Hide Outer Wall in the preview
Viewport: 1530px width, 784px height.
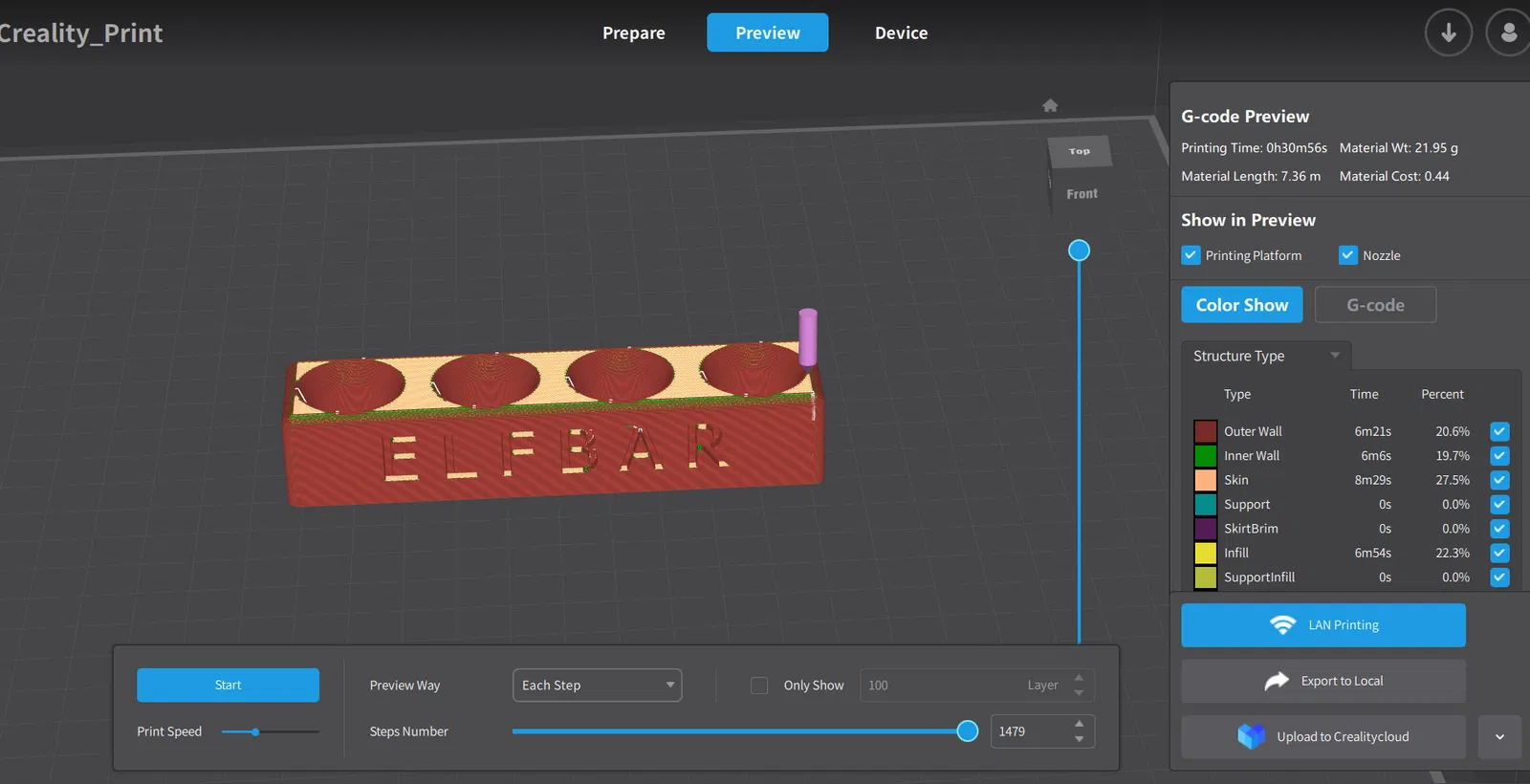[x=1499, y=431]
